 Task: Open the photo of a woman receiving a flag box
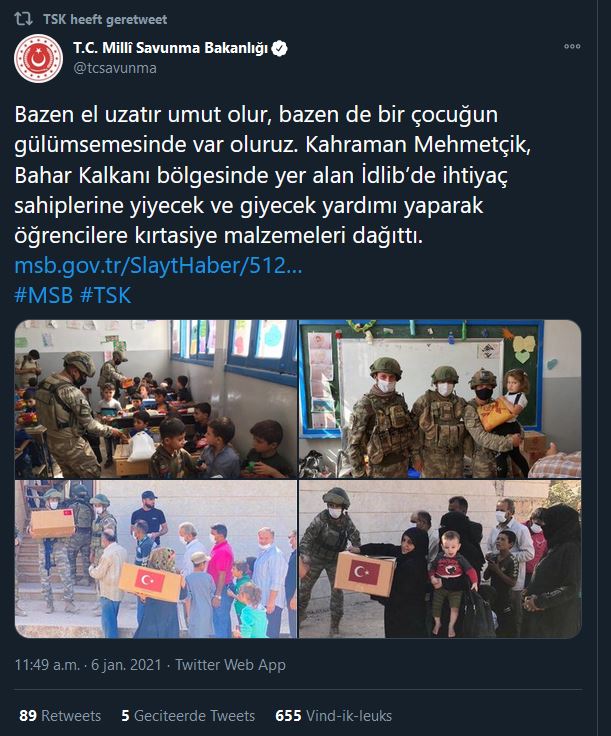click(x=440, y=559)
